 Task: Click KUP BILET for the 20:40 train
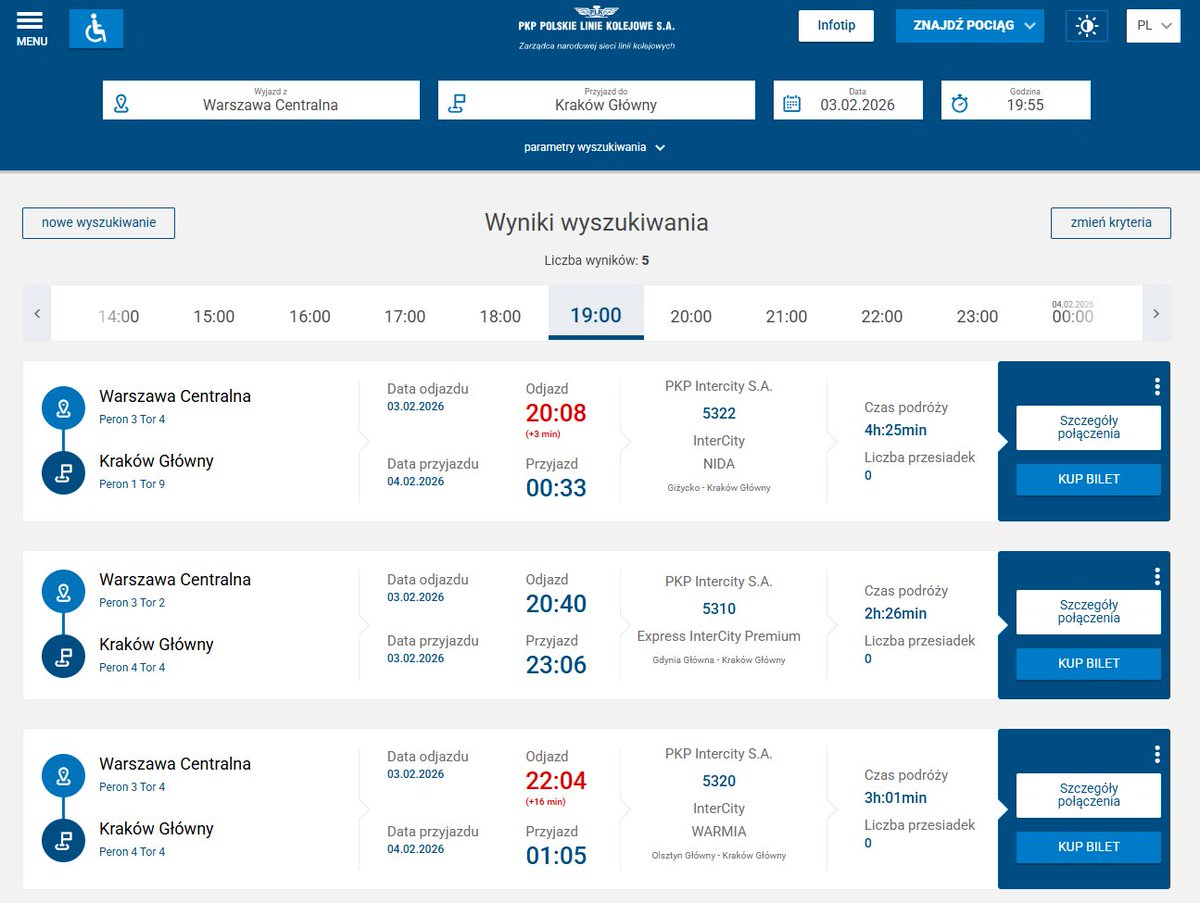coord(1089,663)
